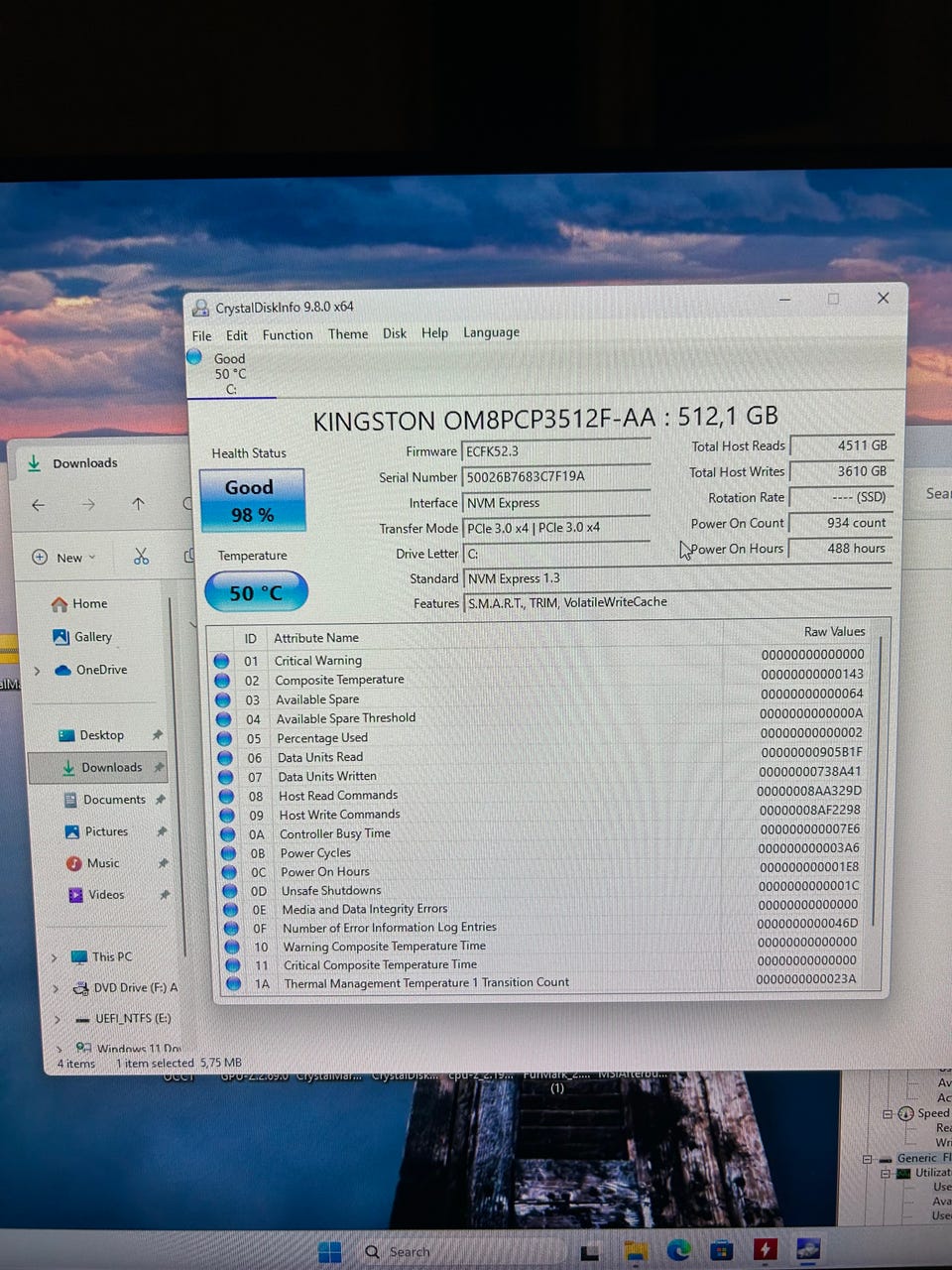
Task: Open the New dropdown in Explorer
Action: [x=64, y=557]
